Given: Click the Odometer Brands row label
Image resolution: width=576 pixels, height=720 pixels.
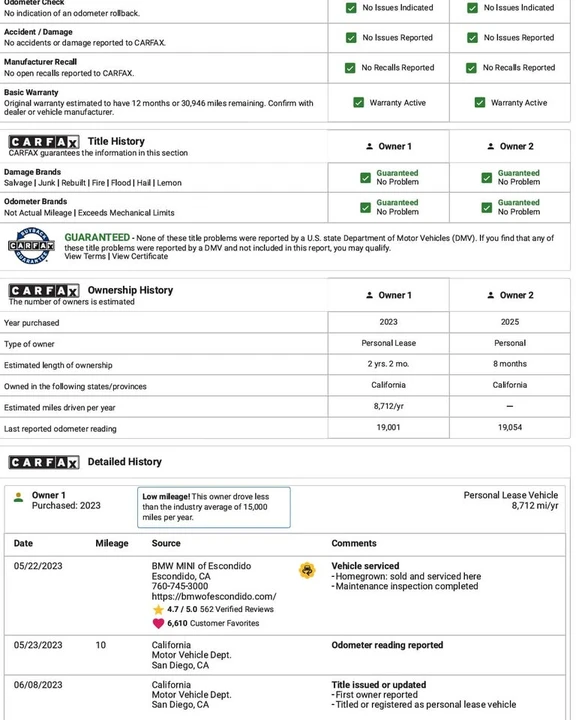Looking at the screenshot, I should click(35, 202).
